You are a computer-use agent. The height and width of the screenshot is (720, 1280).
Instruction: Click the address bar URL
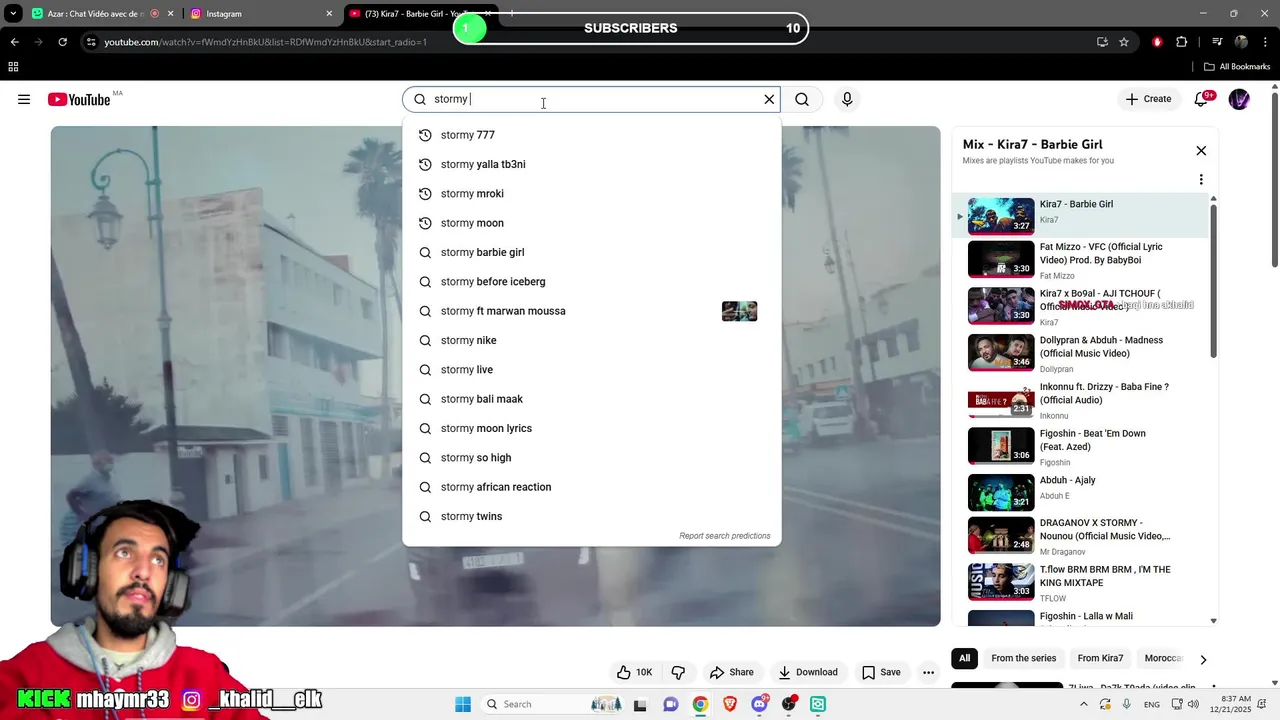point(266,42)
